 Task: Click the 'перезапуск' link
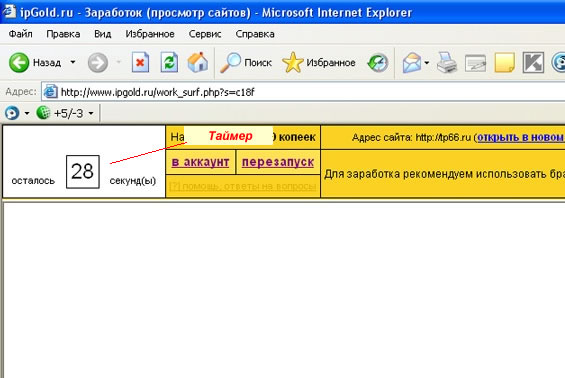pyautogui.click(x=278, y=162)
